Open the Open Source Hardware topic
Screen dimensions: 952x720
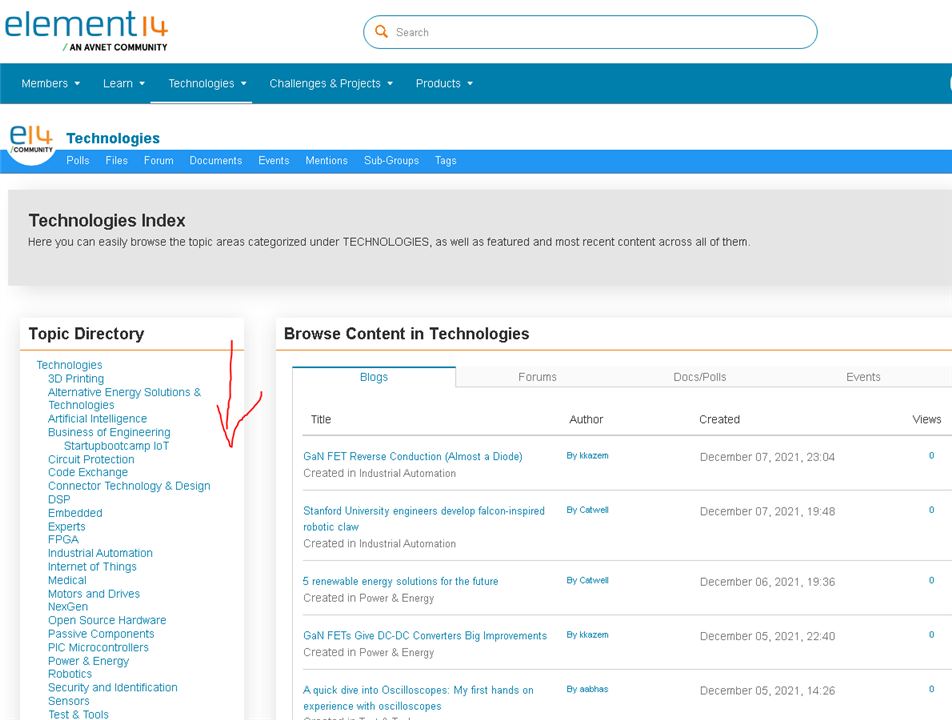click(107, 620)
